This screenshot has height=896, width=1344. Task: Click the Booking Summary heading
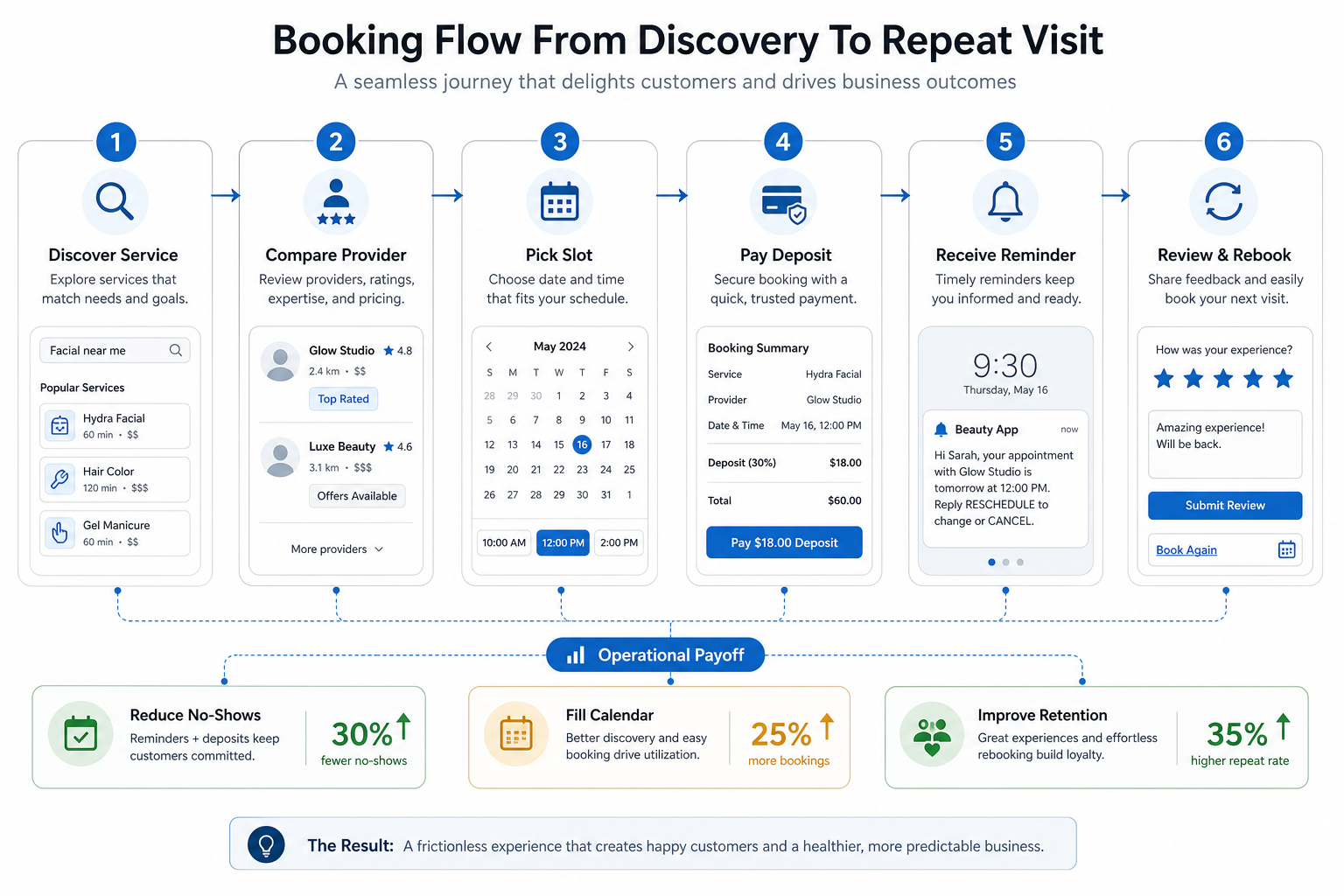[758, 347]
